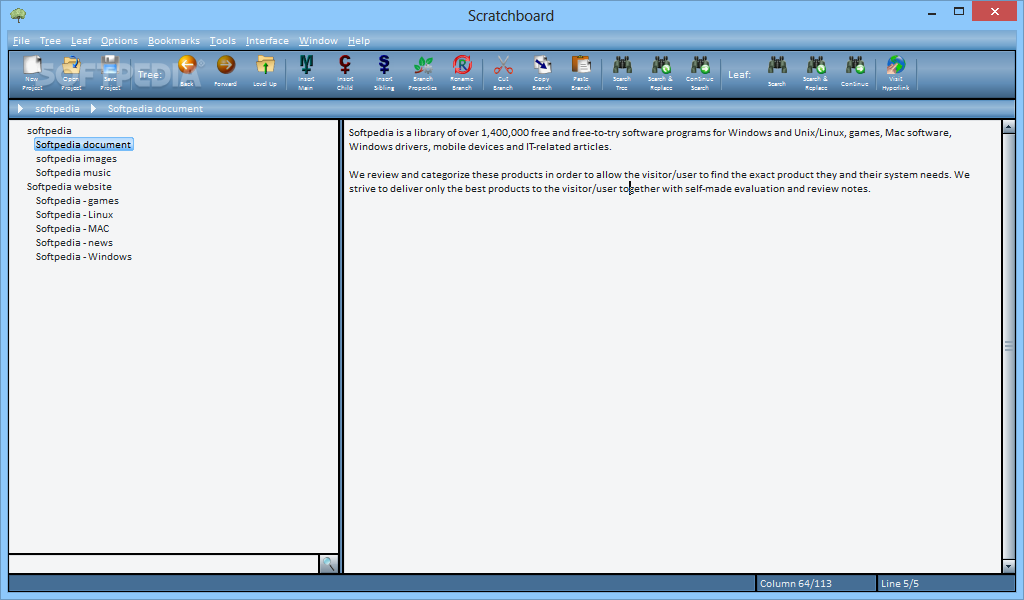The width and height of the screenshot is (1024, 600).
Task: Select the 'softpedia music' tree node
Action: 73,172
